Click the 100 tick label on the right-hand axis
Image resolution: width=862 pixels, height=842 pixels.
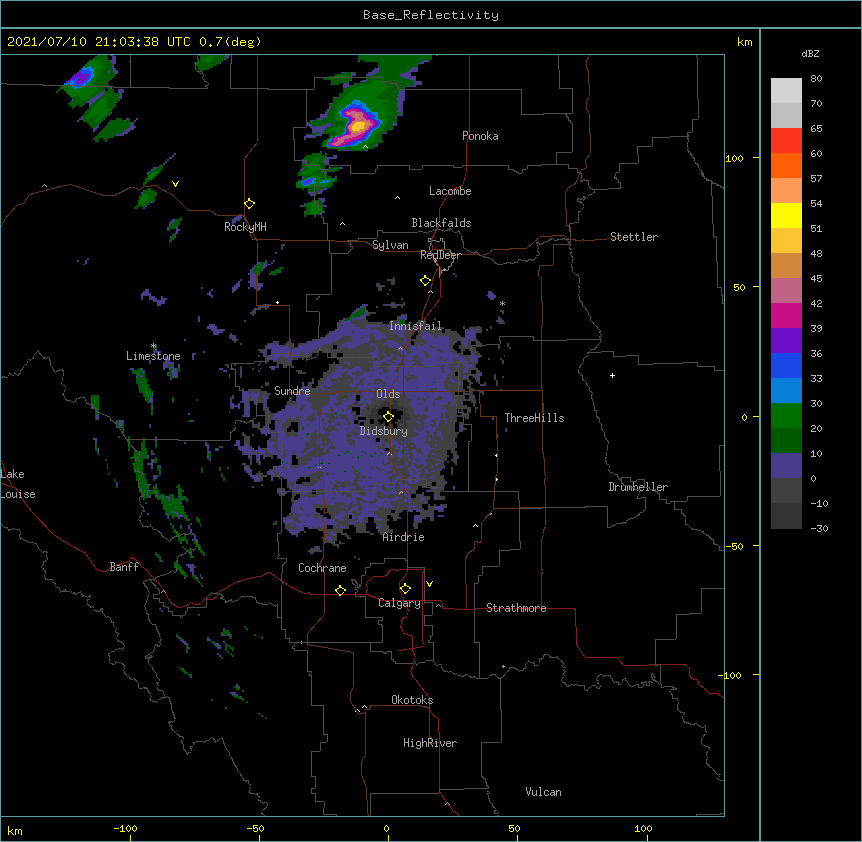(734, 158)
